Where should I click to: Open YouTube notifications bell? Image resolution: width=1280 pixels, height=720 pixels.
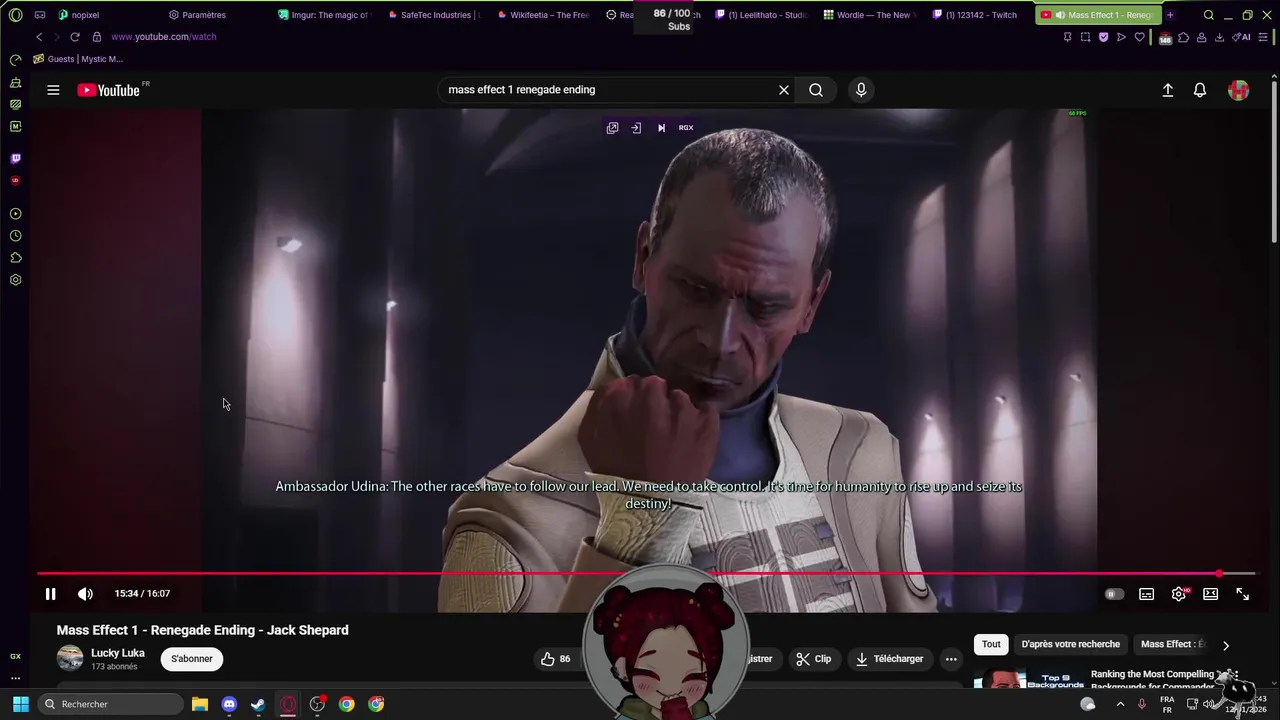(1200, 90)
